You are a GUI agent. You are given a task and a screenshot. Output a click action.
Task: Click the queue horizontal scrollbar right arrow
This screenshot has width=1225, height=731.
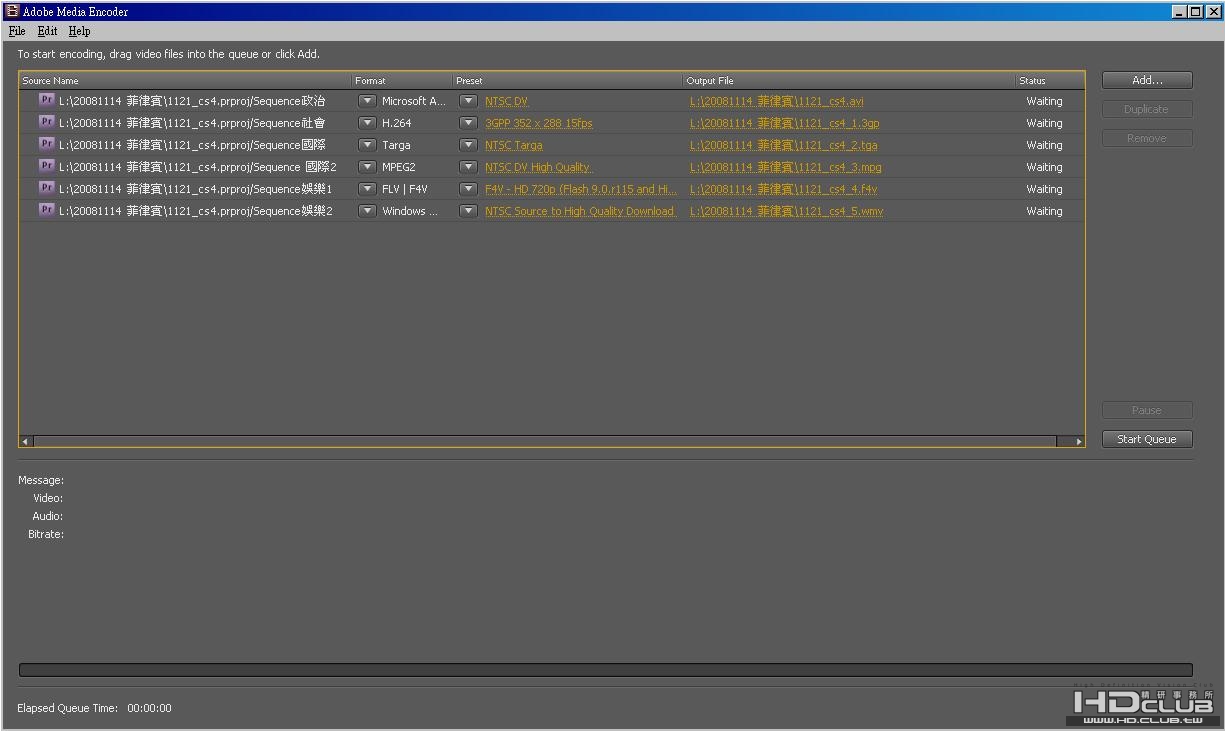(1078, 441)
